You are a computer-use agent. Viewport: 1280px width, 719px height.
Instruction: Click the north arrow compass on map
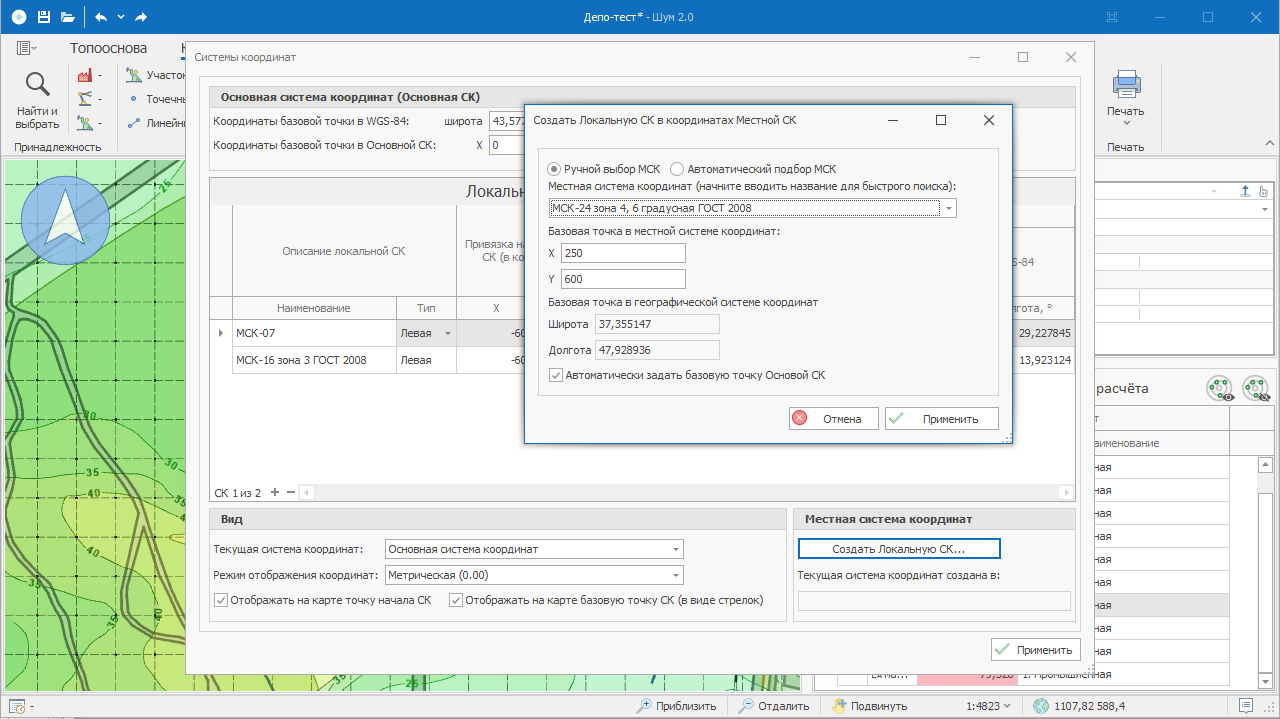[66, 219]
